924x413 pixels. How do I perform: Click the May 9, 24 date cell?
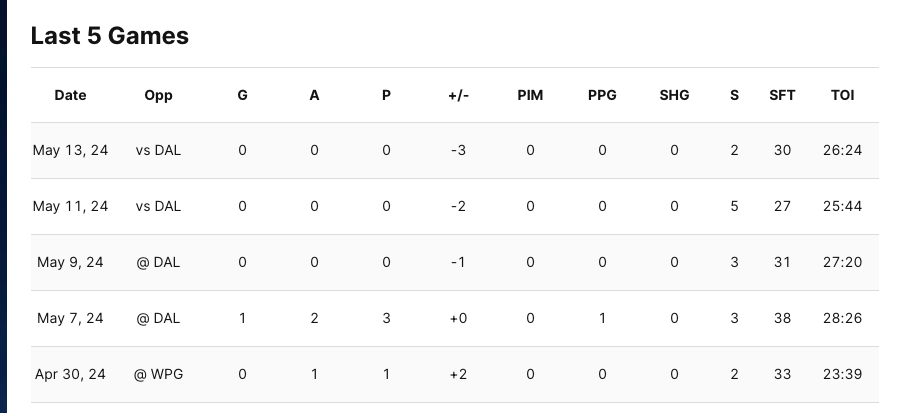pyautogui.click(x=68, y=263)
